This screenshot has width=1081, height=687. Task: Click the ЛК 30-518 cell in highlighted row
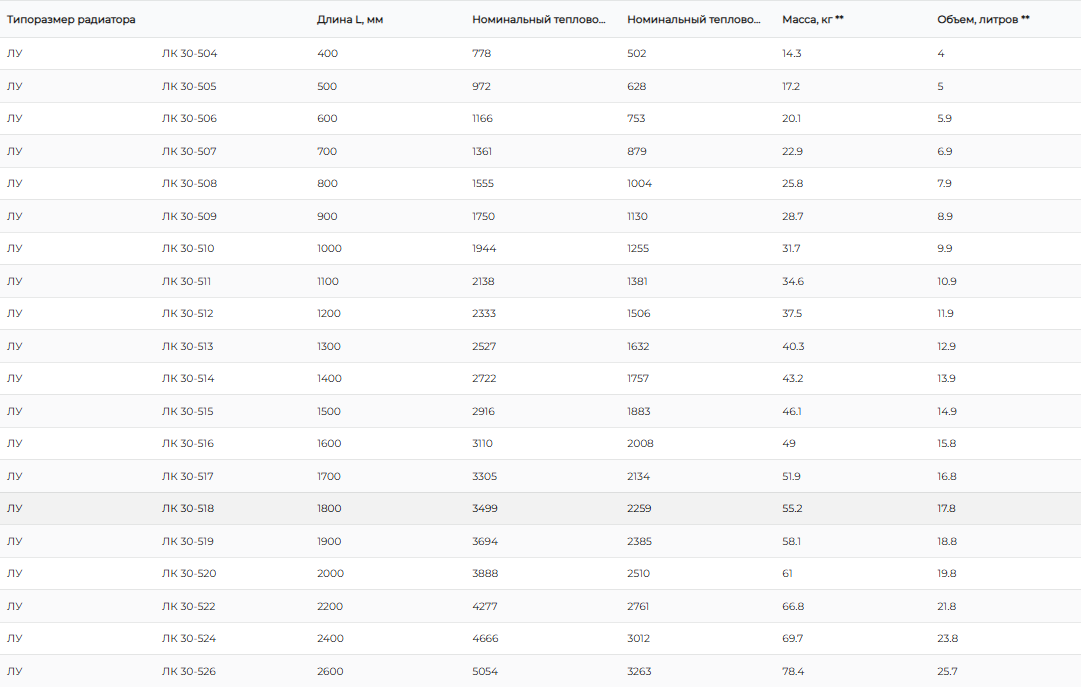click(x=188, y=509)
